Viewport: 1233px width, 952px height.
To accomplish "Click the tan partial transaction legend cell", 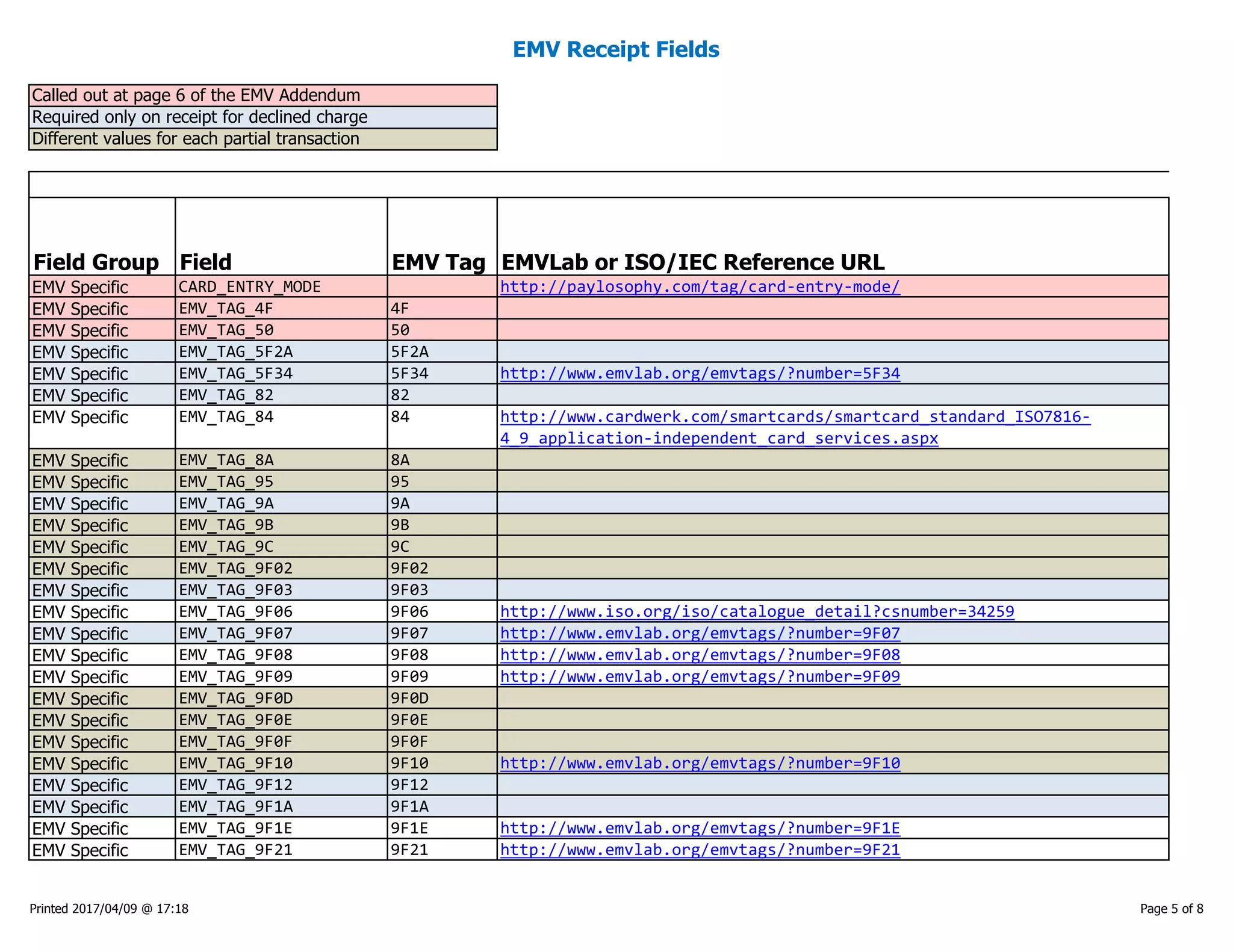I will [262, 138].
